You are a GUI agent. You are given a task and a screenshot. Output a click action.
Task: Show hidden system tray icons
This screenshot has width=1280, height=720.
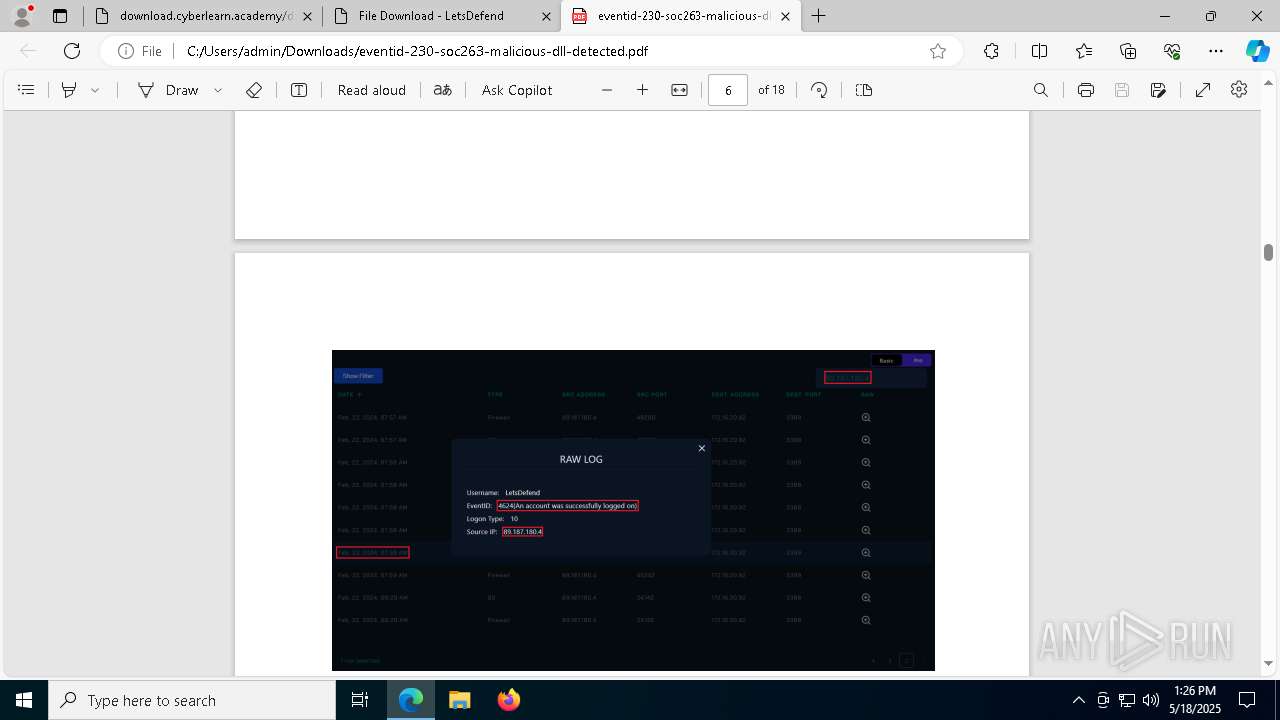[x=1078, y=700]
